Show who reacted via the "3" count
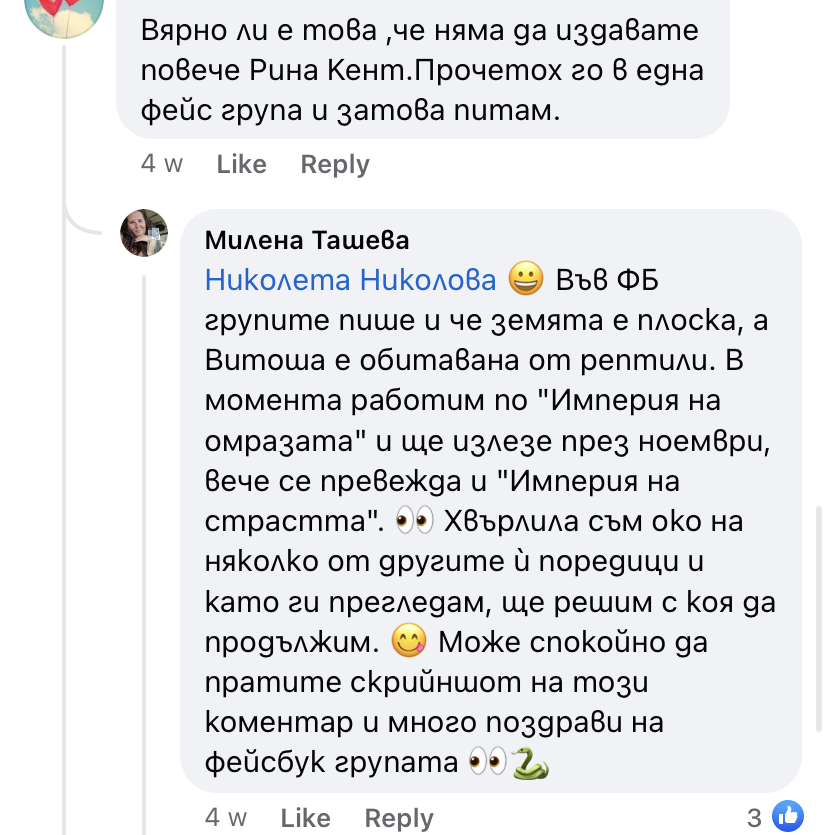828x835 pixels. 754,816
